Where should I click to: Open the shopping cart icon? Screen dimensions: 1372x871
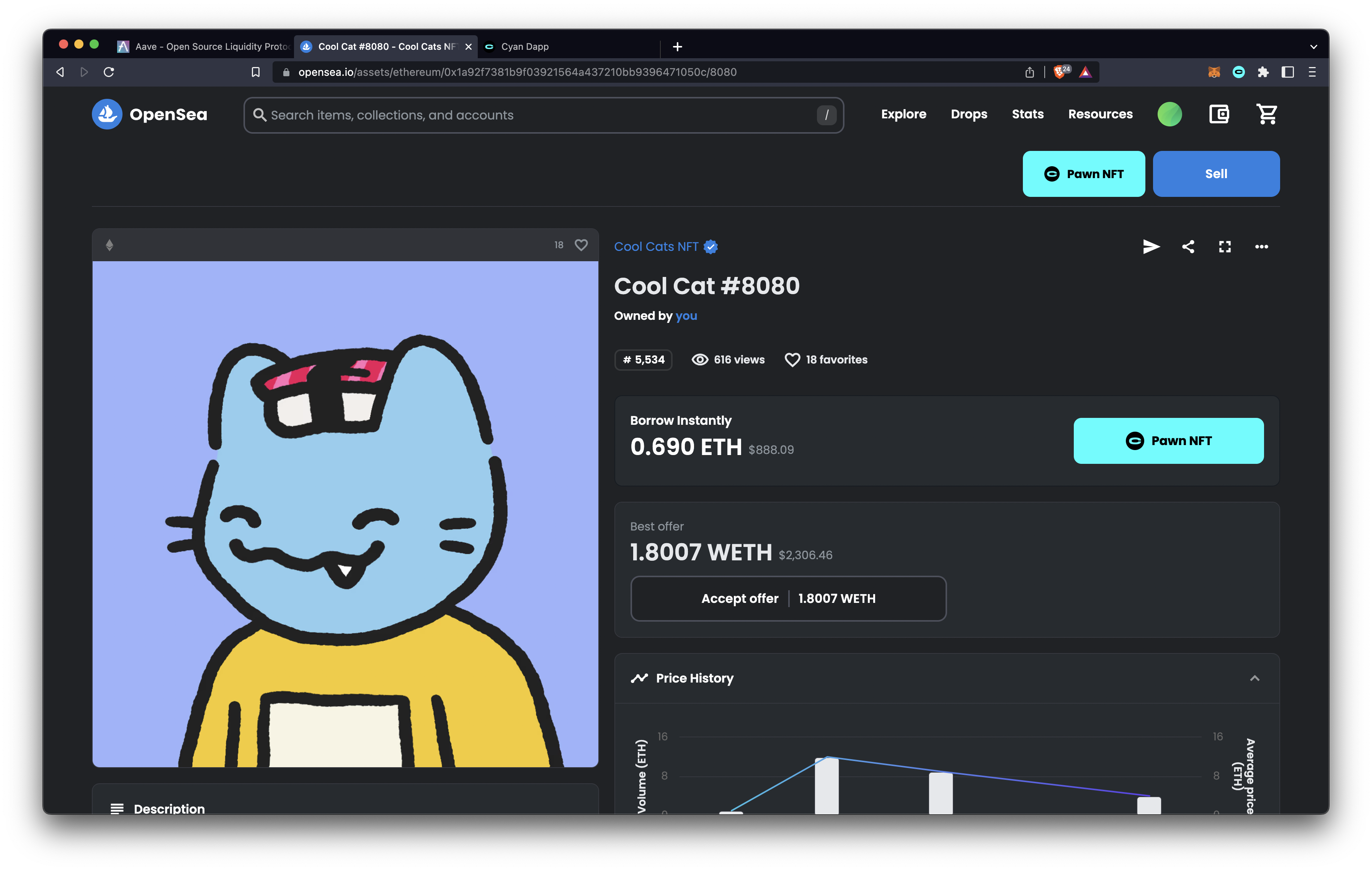point(1267,115)
